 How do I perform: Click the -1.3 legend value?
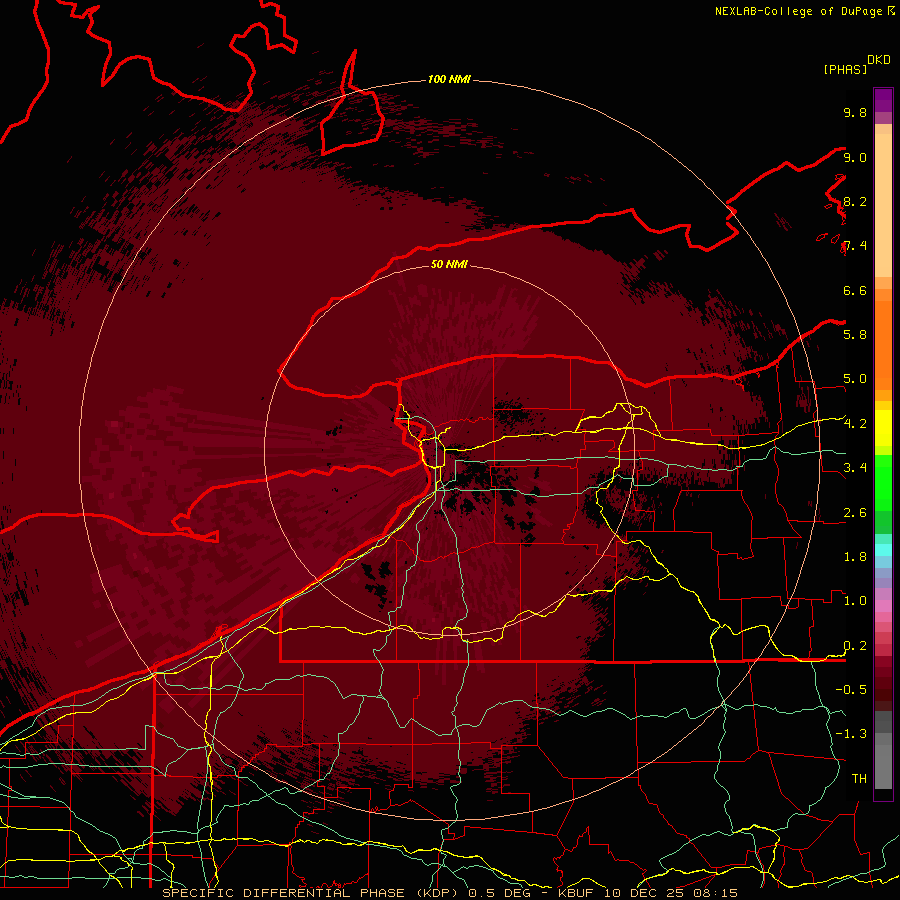tap(851, 734)
